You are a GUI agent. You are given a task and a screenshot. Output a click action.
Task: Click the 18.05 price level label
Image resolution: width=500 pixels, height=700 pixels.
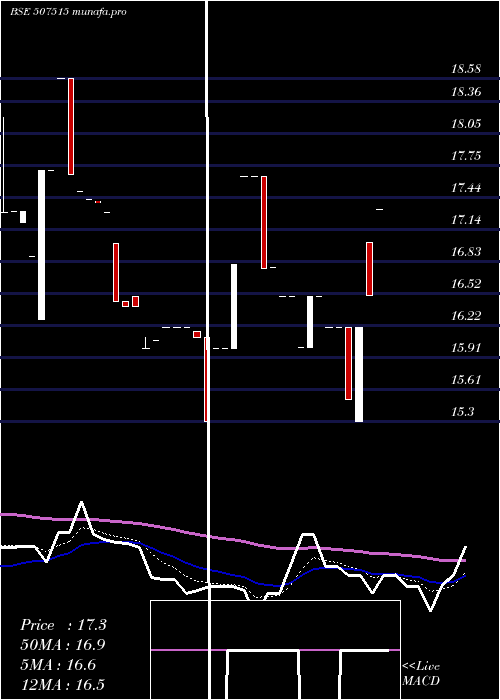pyautogui.click(x=466, y=124)
